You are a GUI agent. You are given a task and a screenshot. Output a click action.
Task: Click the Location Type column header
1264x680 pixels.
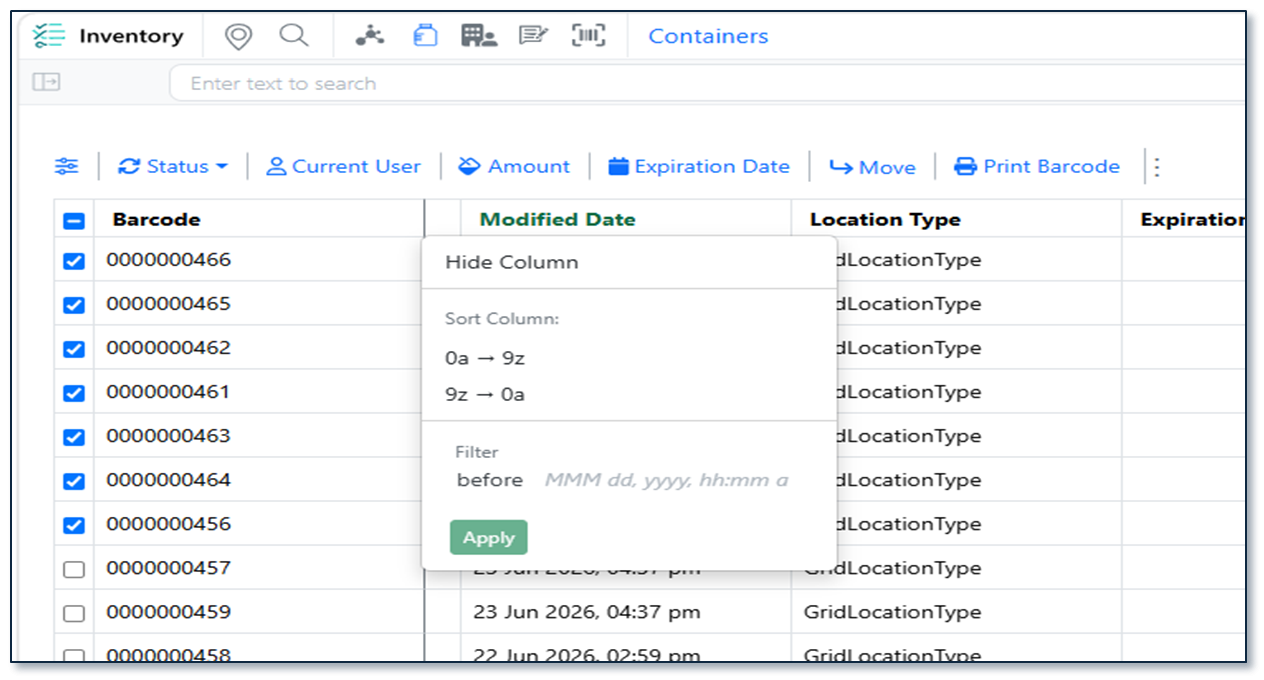tap(885, 220)
